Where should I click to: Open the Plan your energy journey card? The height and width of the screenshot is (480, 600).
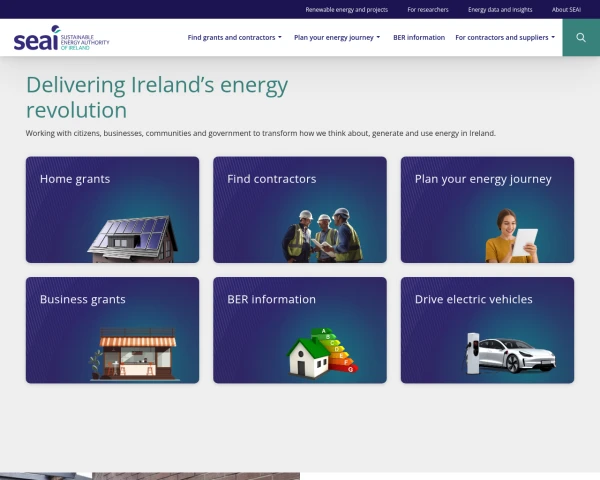pyautogui.click(x=488, y=210)
